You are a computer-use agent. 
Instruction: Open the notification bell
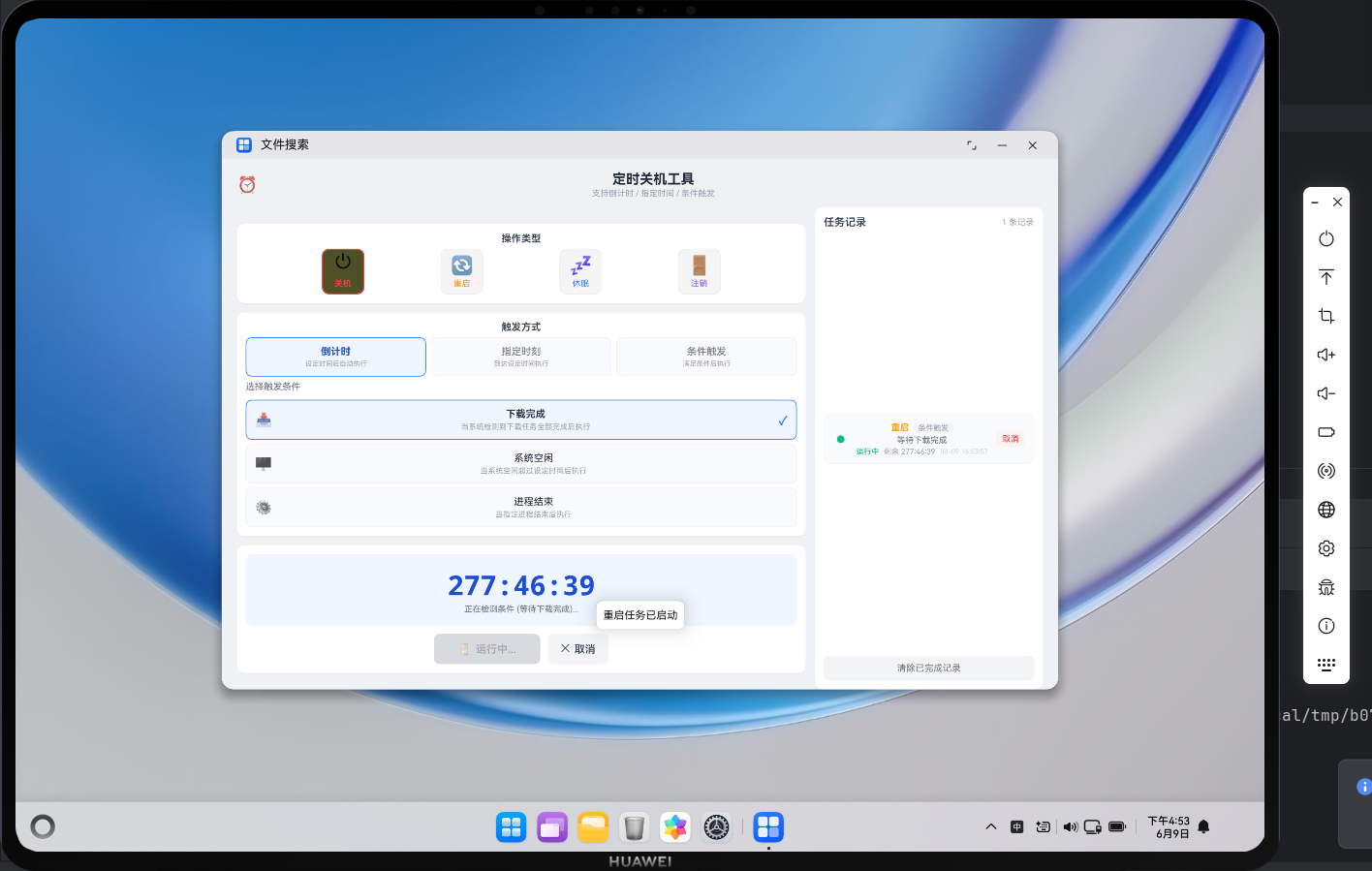tap(1203, 826)
